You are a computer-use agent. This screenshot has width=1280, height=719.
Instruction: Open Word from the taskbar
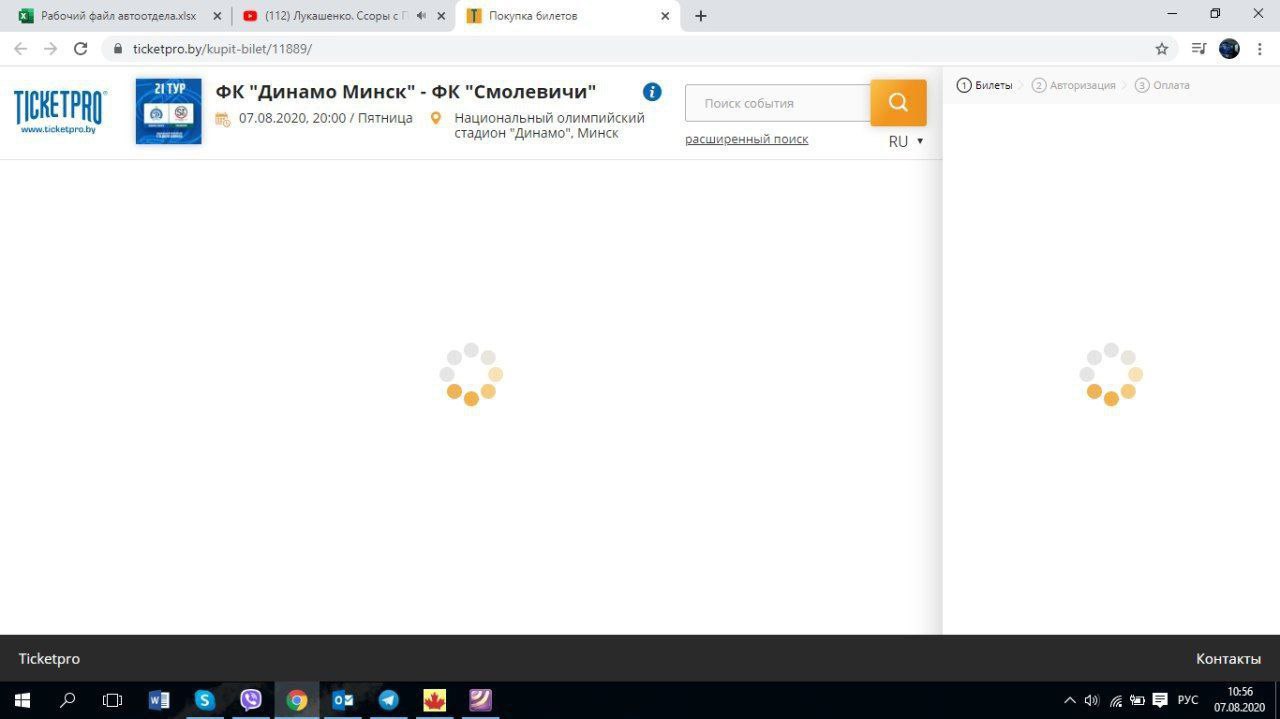159,700
